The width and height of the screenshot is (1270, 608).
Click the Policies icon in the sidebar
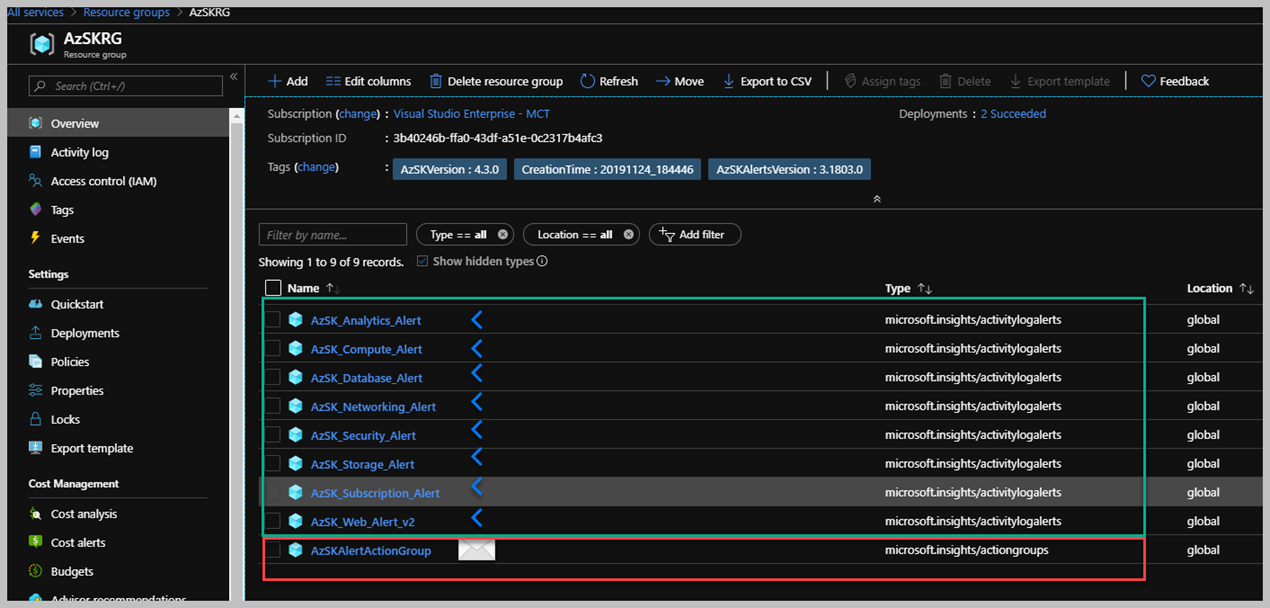[x=36, y=362]
